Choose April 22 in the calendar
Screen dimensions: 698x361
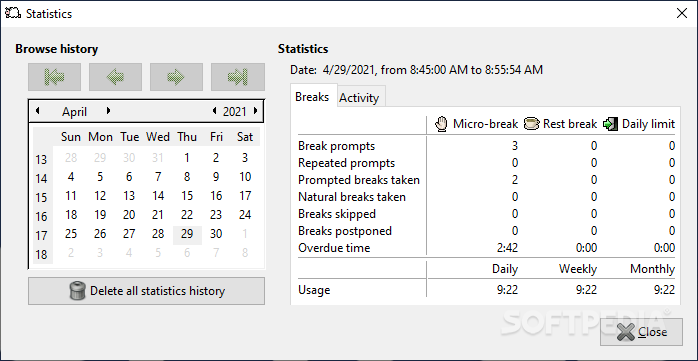187,215
